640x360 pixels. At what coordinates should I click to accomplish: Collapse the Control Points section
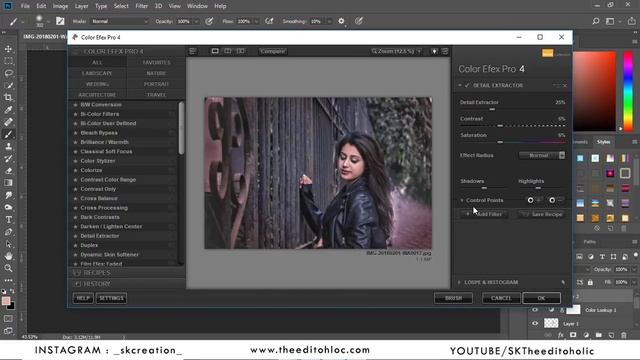pos(462,200)
